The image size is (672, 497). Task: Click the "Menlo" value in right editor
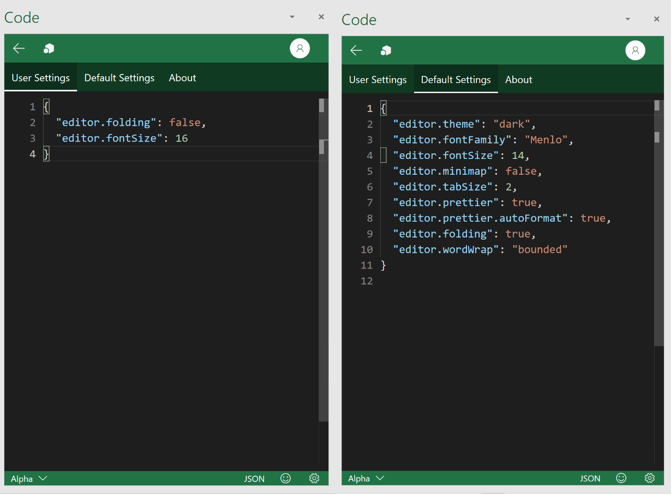[x=546, y=140]
